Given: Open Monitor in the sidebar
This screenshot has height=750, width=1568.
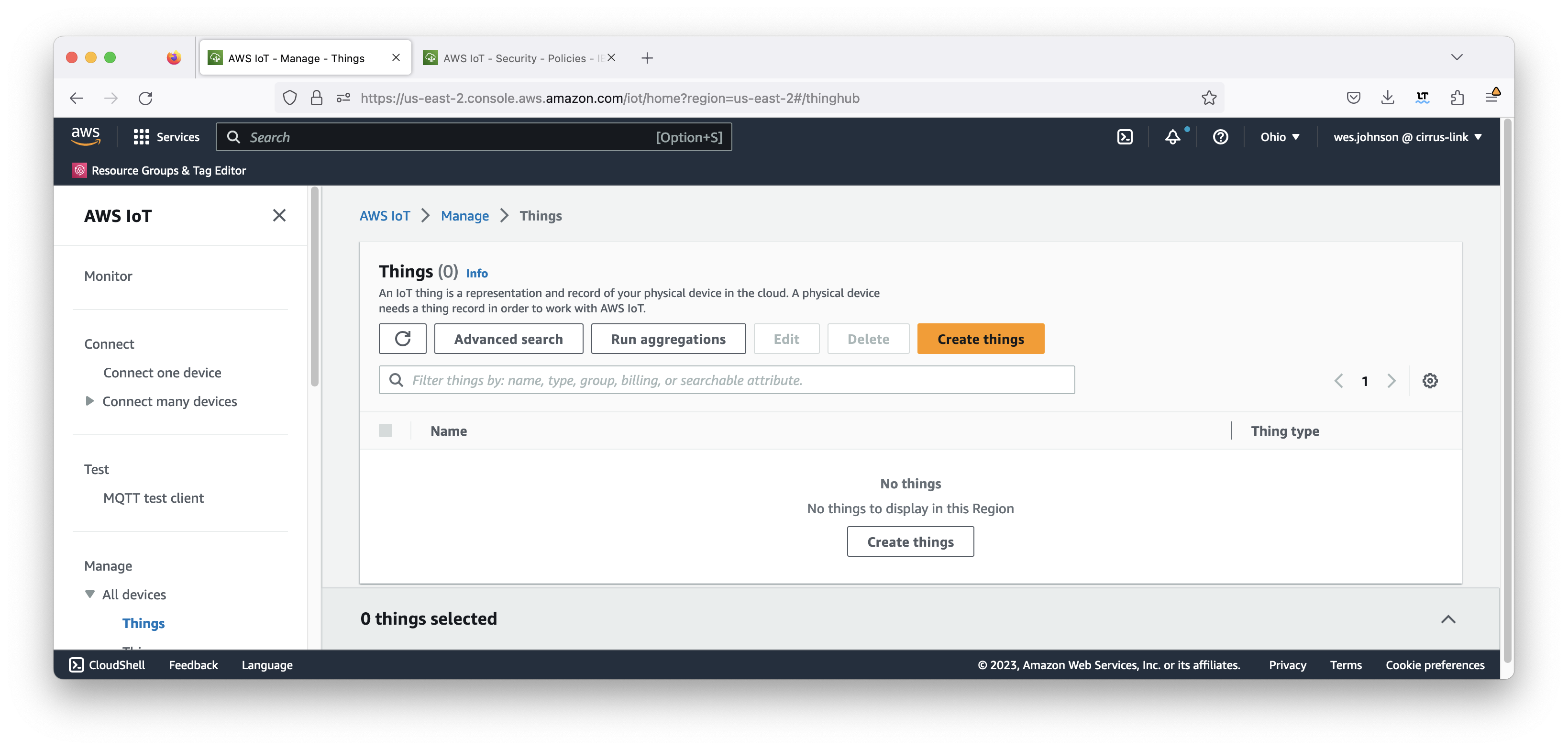Looking at the screenshot, I should 108,276.
